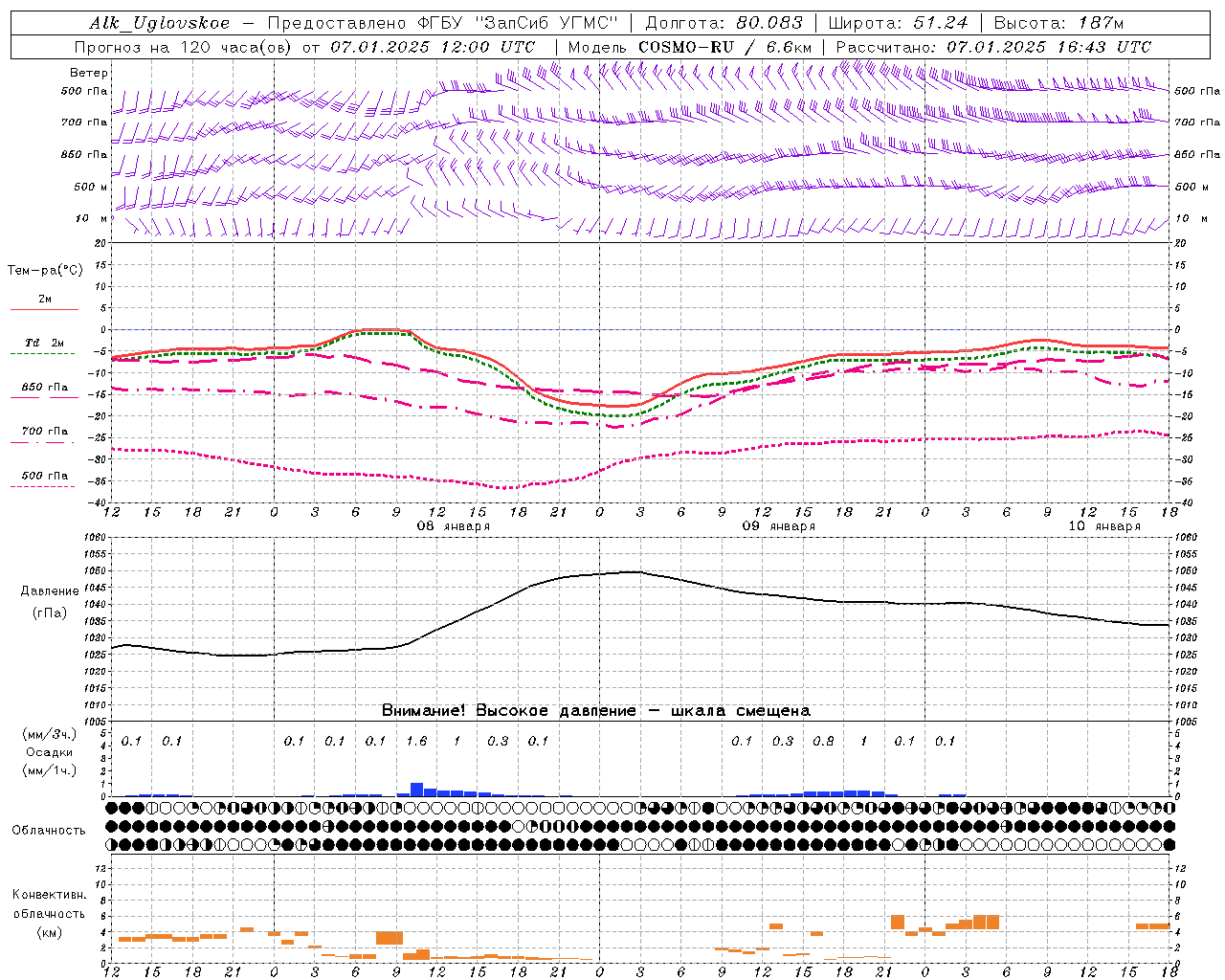
Task: Click the longitude value Долгота: 80.083
Action: [724, 23]
